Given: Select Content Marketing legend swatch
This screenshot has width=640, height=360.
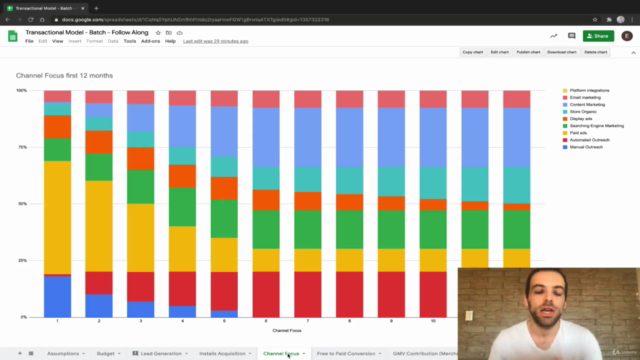Looking at the screenshot, I should tap(565, 105).
